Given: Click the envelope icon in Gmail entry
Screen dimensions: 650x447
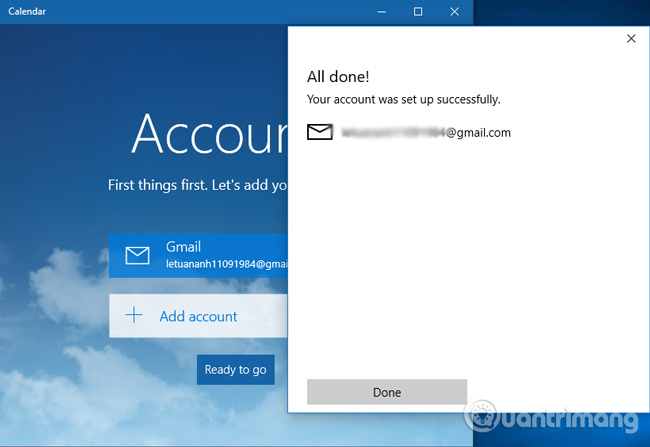Looking at the screenshot, I should [x=137, y=255].
